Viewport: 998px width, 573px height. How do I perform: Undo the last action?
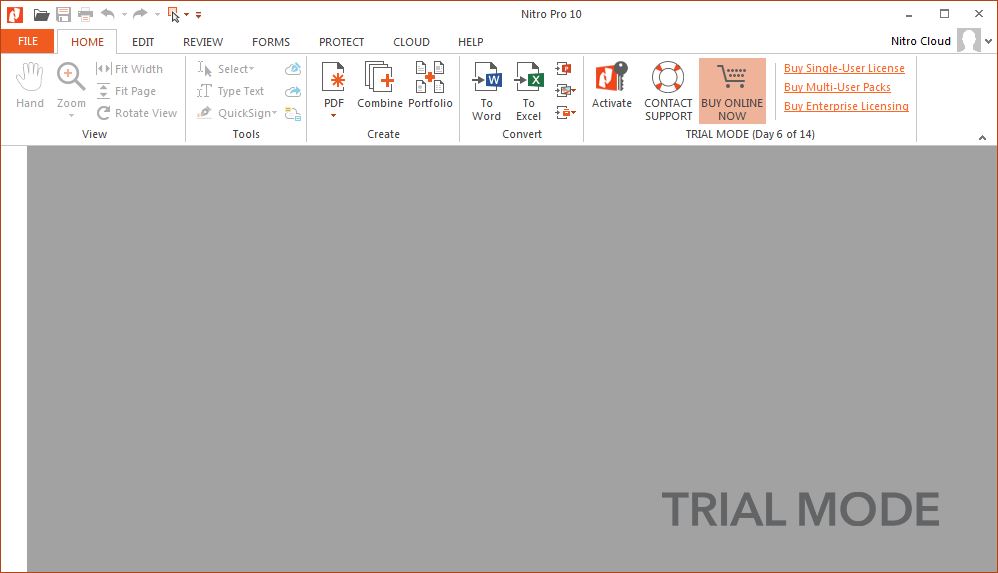click(108, 13)
